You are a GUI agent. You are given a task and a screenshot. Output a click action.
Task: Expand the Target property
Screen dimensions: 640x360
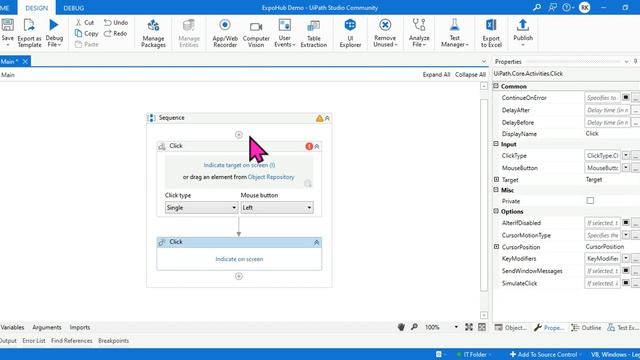pos(496,180)
